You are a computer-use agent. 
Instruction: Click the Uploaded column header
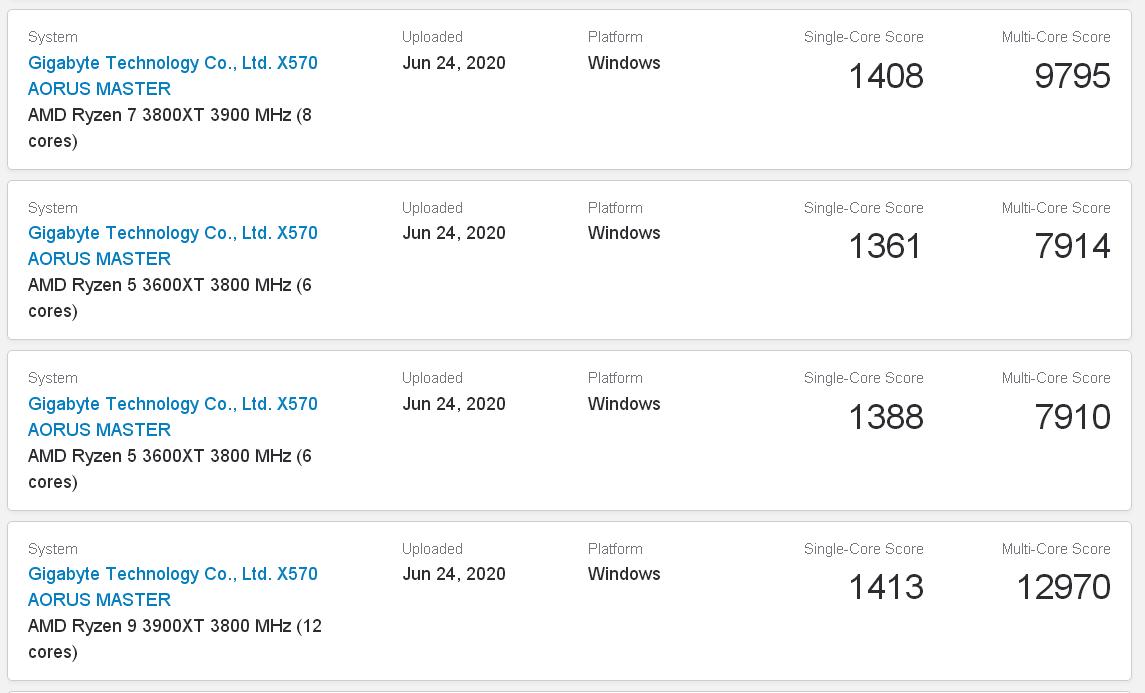(433, 37)
